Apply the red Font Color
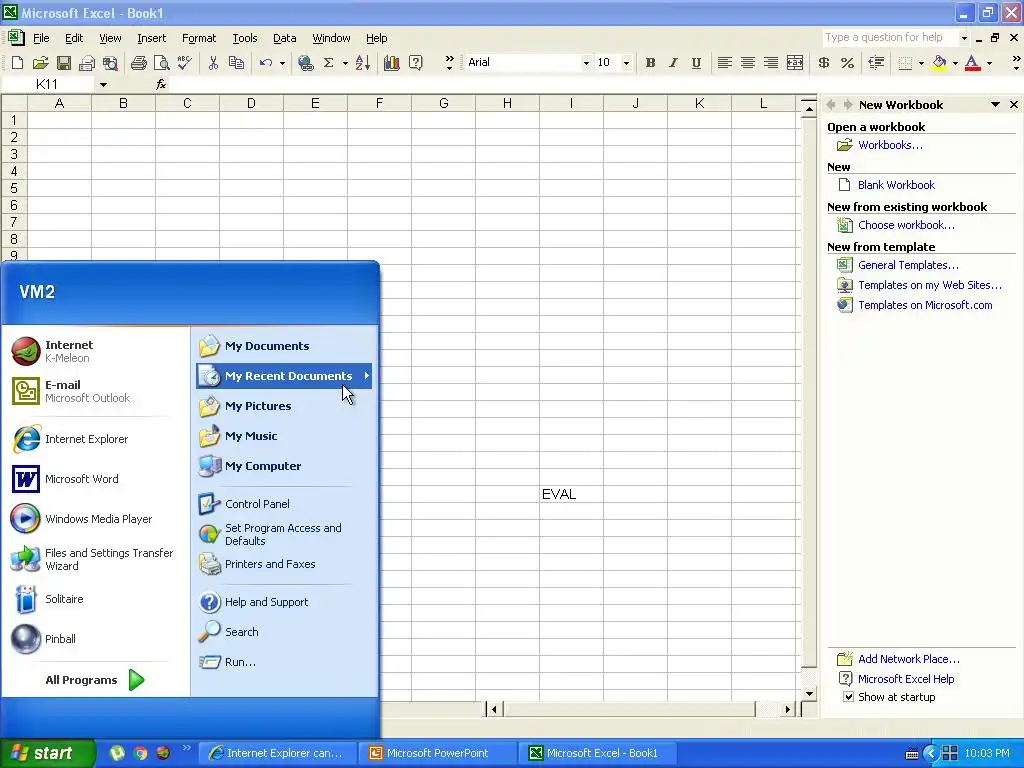Image resolution: width=1024 pixels, height=768 pixels. pos(972,63)
